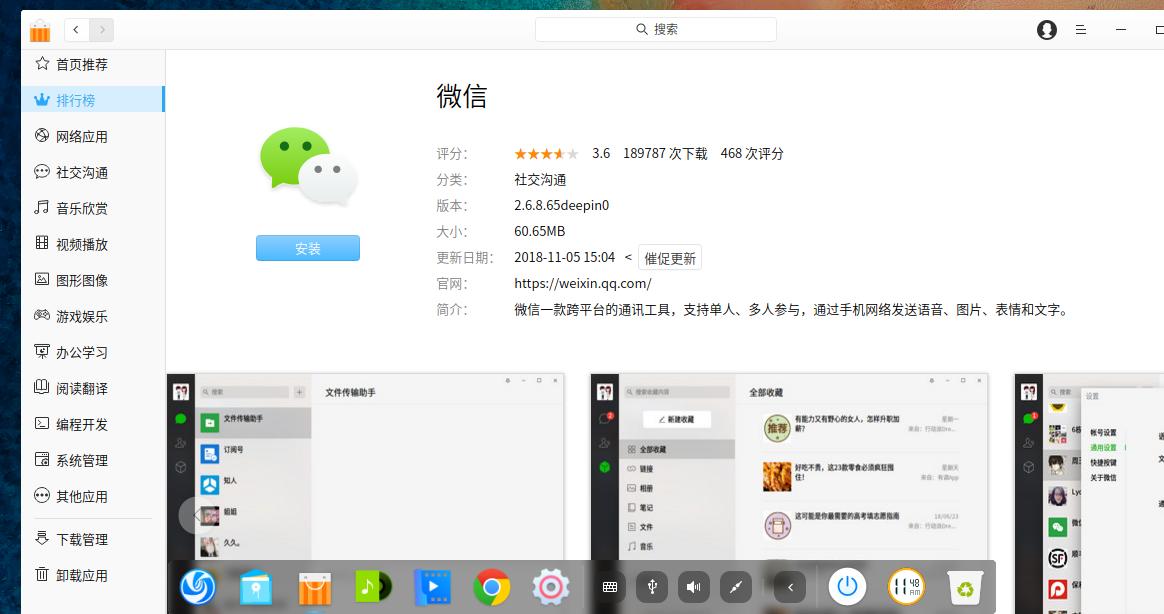Rate WeChat by clicking the fifth star

coord(572,153)
